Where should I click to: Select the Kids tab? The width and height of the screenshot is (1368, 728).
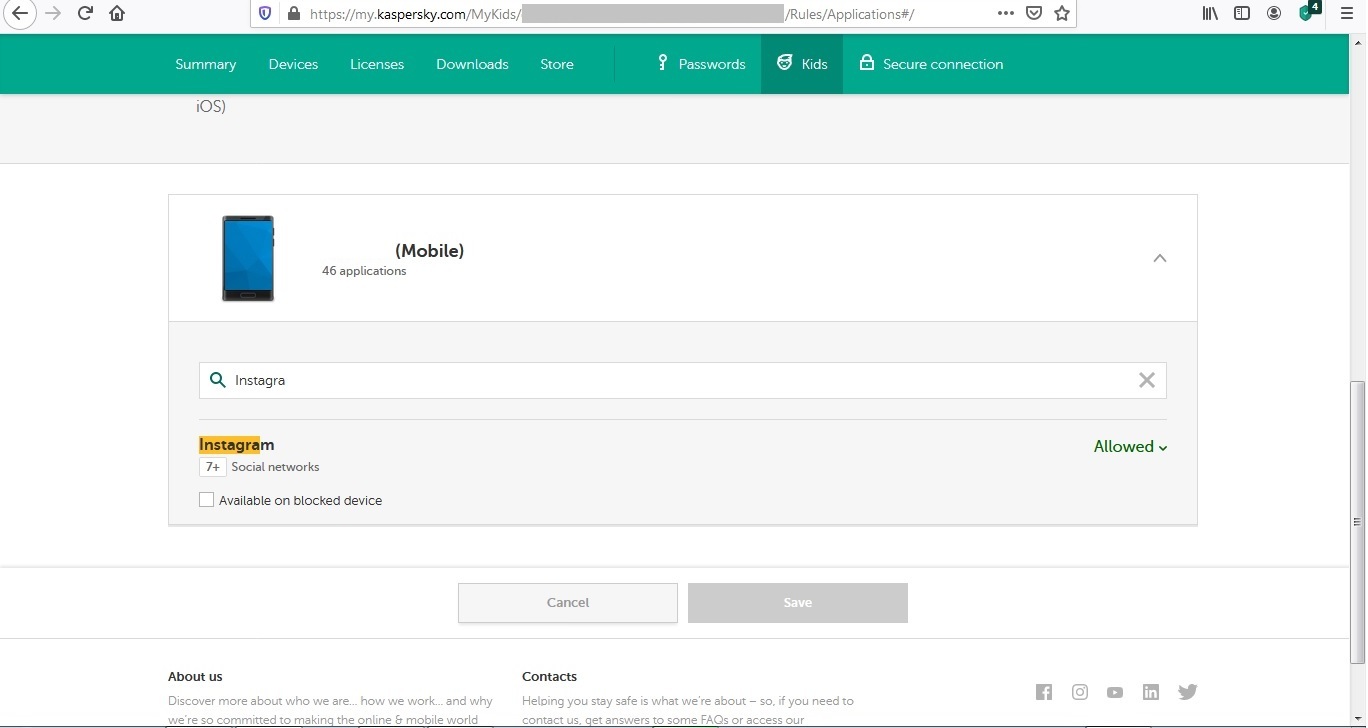[x=802, y=64]
